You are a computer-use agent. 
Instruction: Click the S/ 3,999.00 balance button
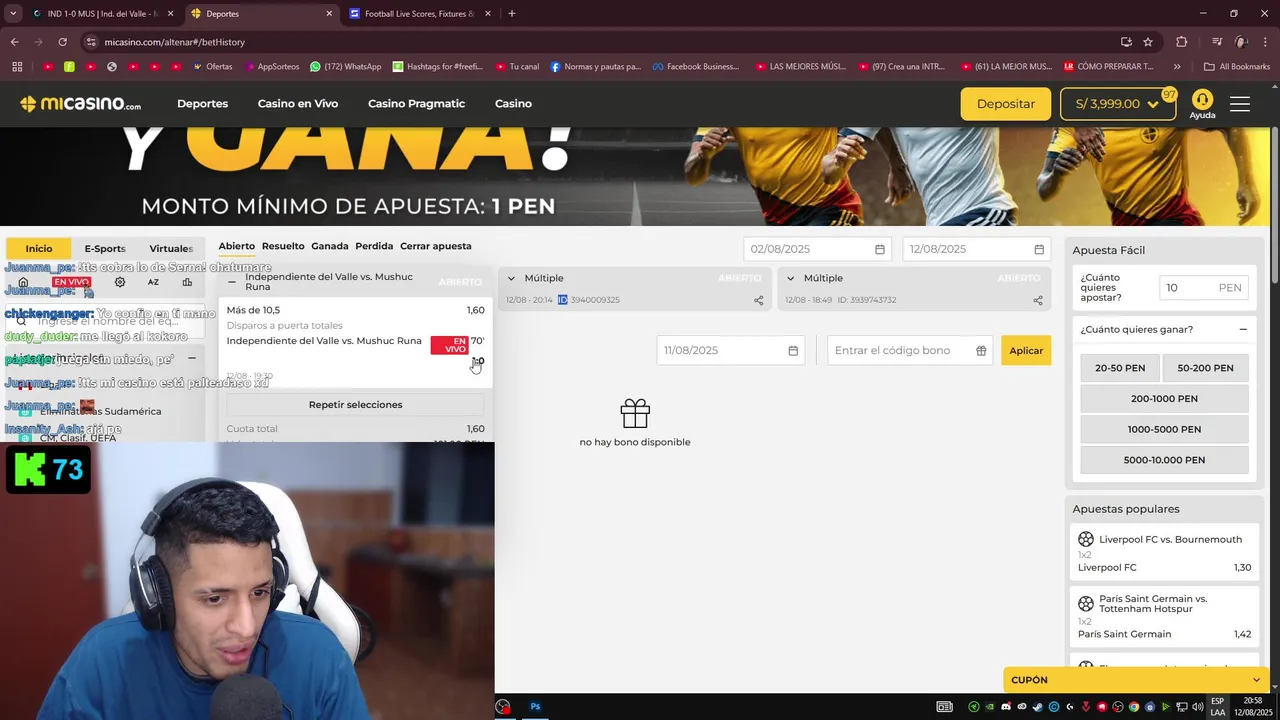point(1118,104)
